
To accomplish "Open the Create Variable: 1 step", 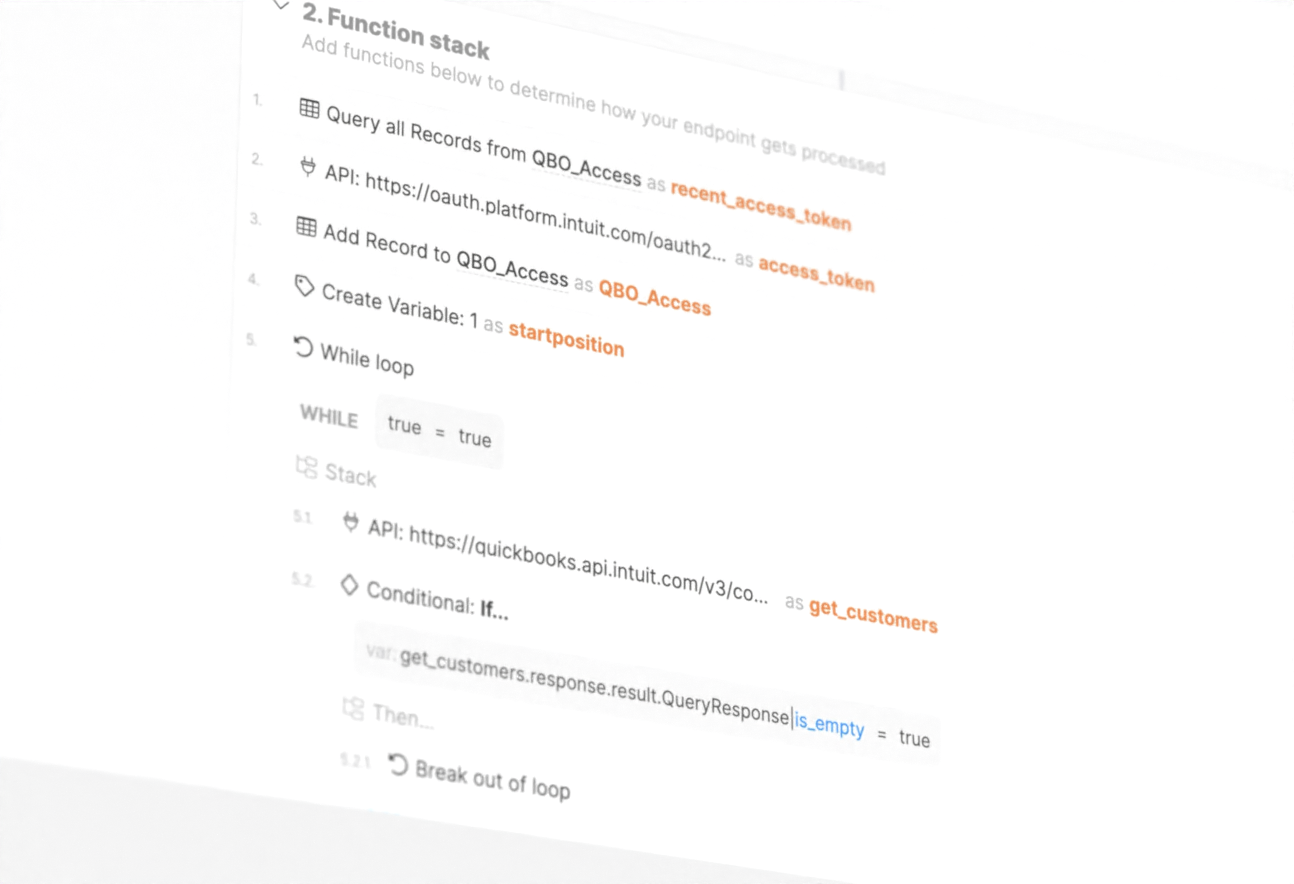I will [399, 305].
